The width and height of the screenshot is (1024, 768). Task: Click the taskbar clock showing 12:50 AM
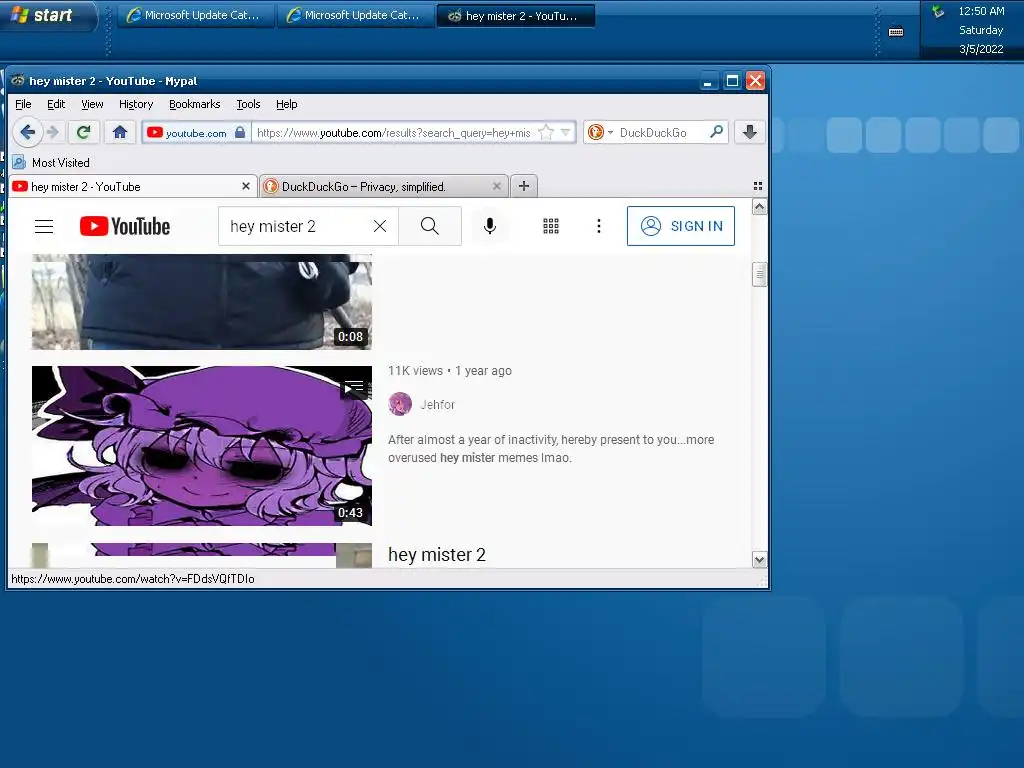pyautogui.click(x=981, y=11)
